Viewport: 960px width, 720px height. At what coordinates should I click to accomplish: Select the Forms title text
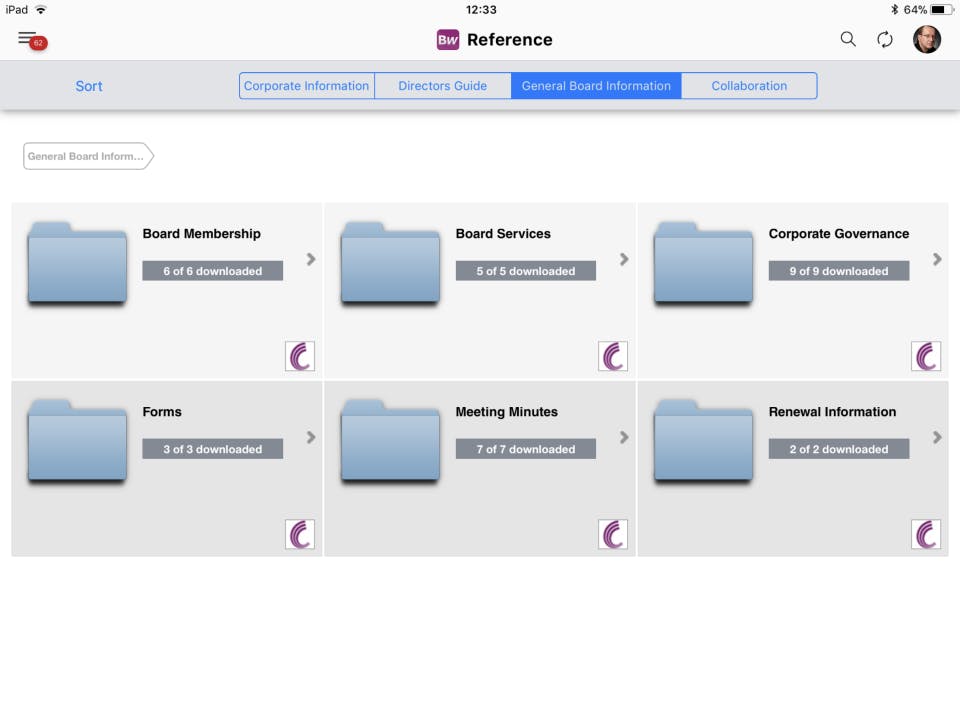coord(162,412)
